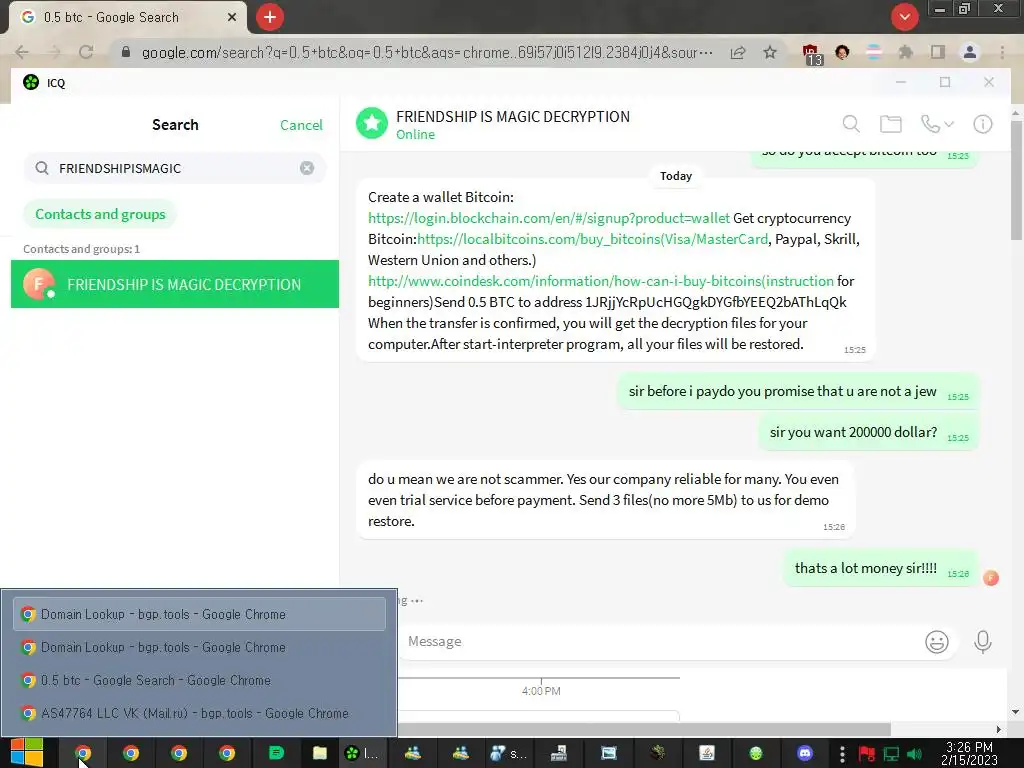Open the login.blockchain.com signup link
The image size is (1024, 768).
(x=549, y=218)
